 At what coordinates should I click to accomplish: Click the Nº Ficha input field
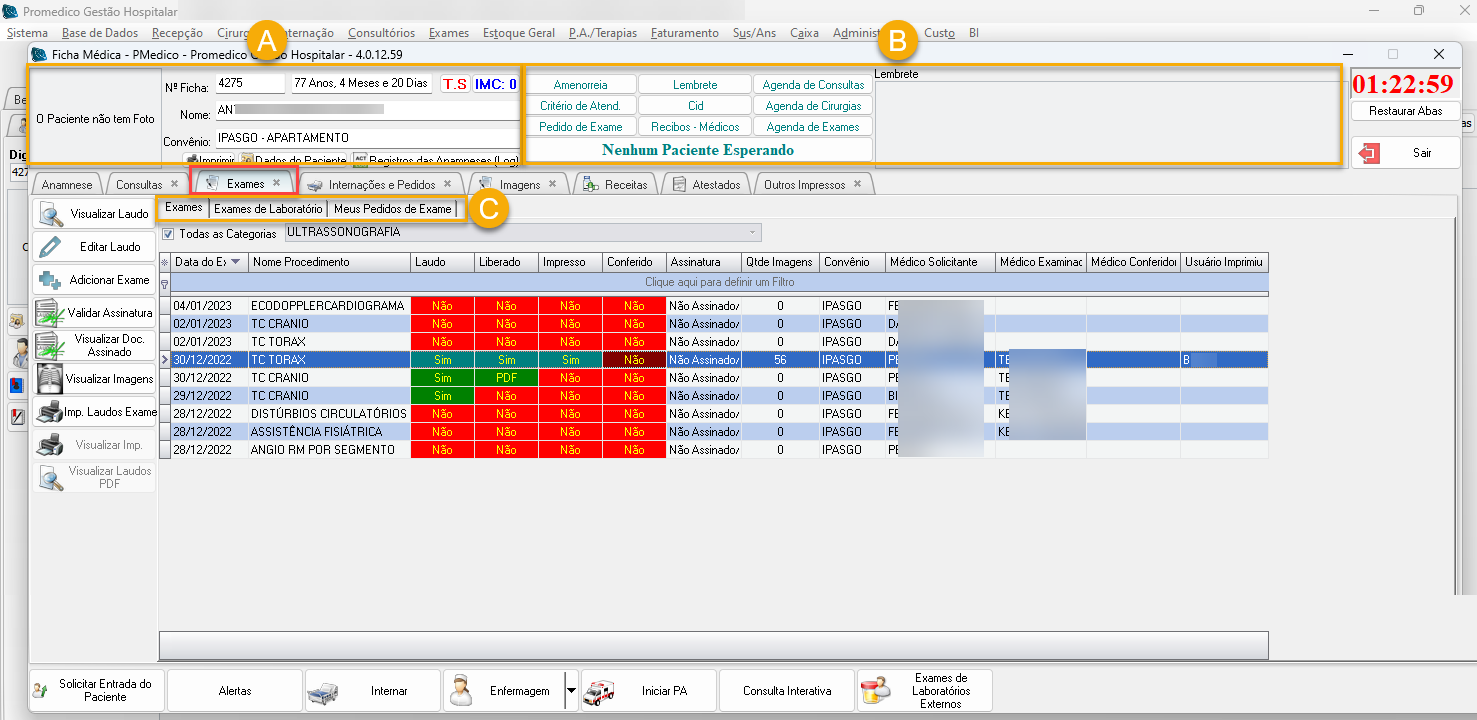(x=250, y=83)
